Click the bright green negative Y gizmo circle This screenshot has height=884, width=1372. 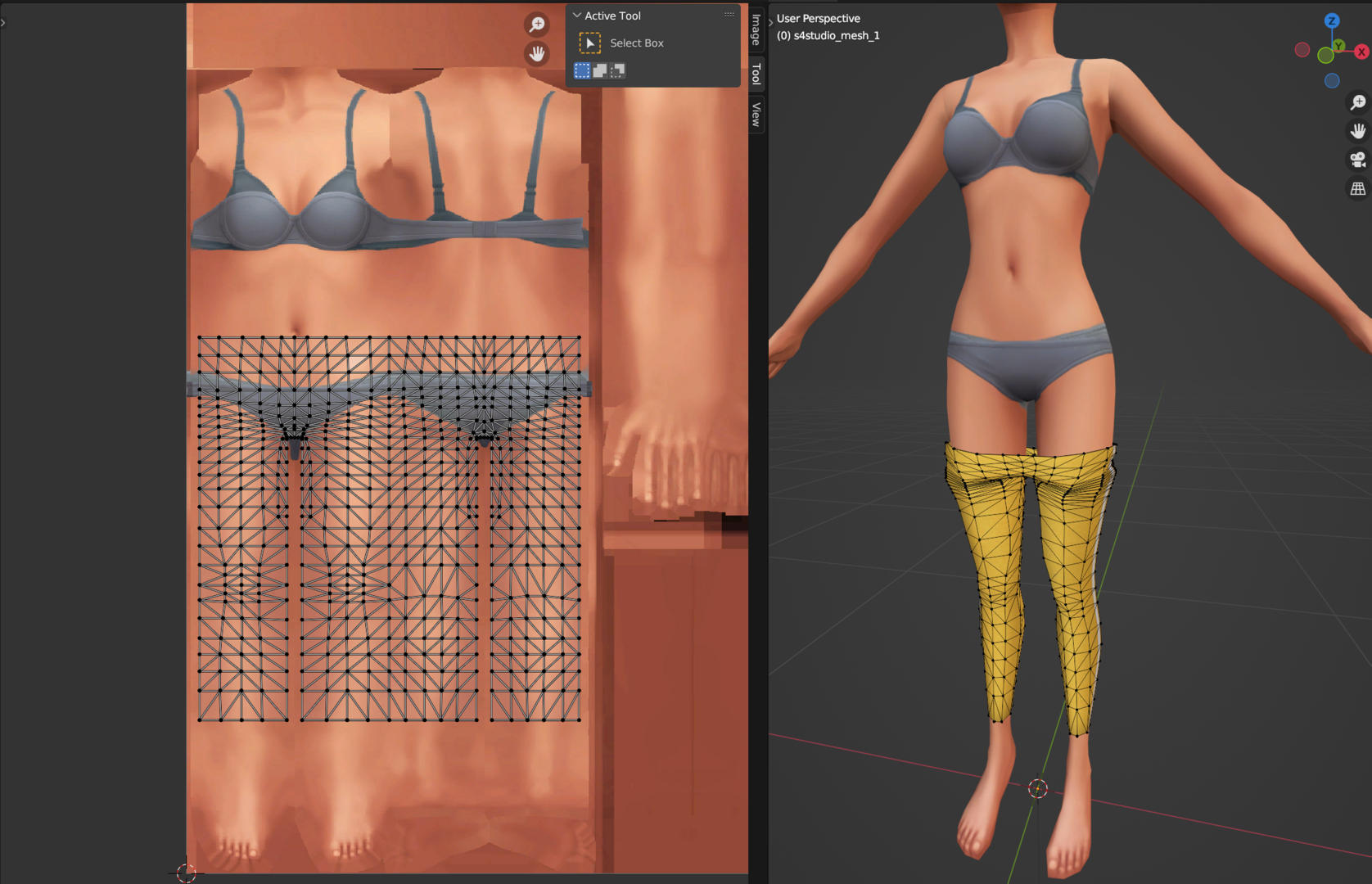[x=1325, y=56]
